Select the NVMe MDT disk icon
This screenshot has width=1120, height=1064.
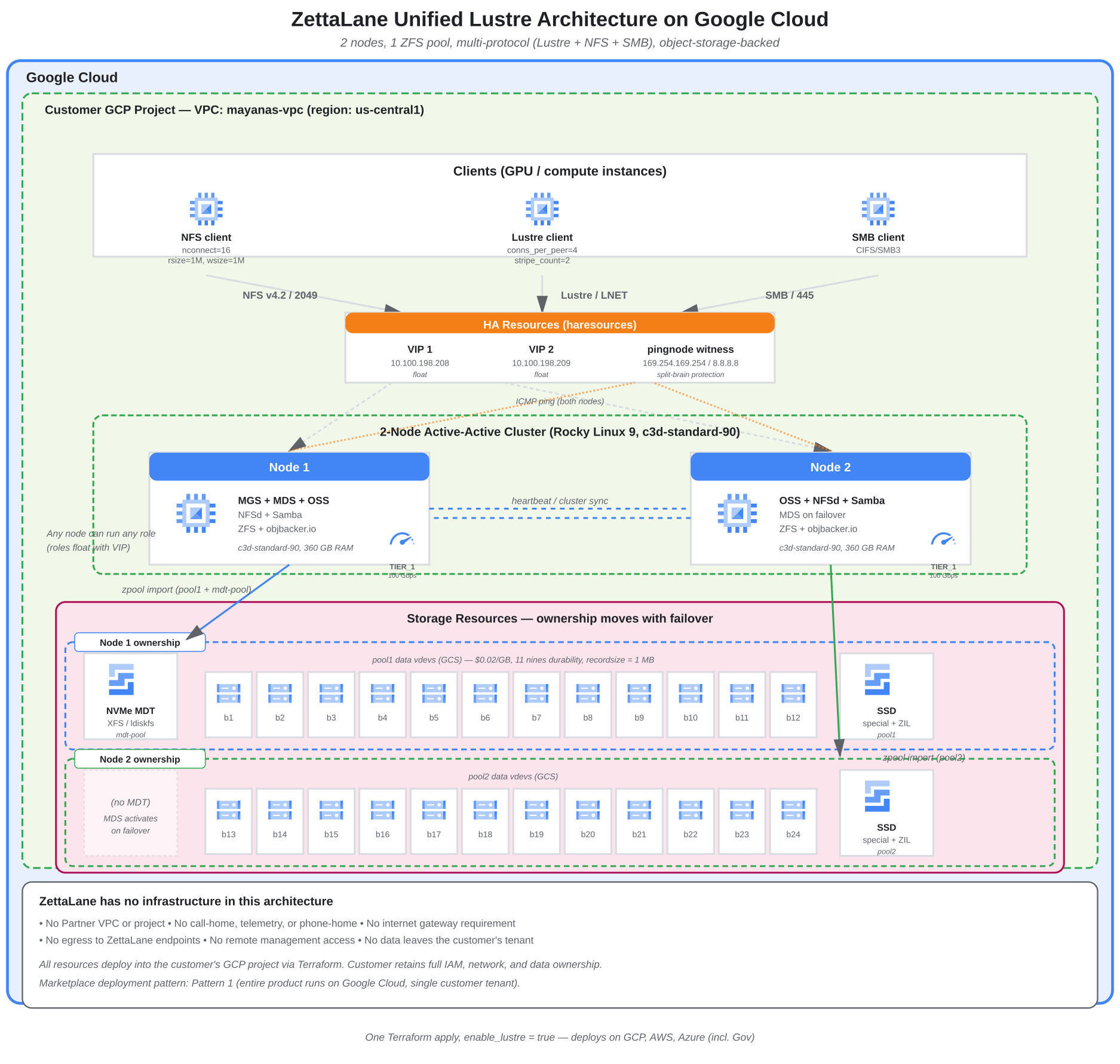click(121, 679)
